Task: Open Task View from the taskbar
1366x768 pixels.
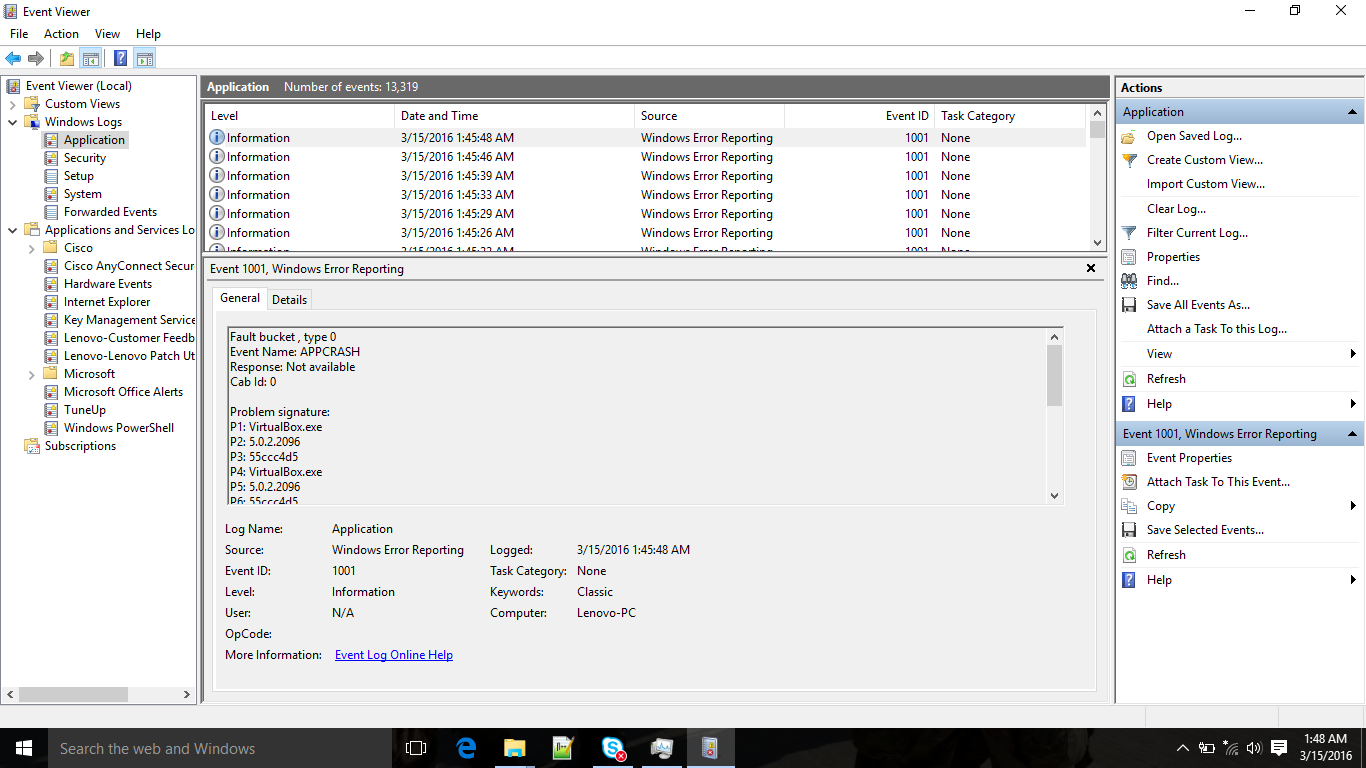Action: [416, 748]
